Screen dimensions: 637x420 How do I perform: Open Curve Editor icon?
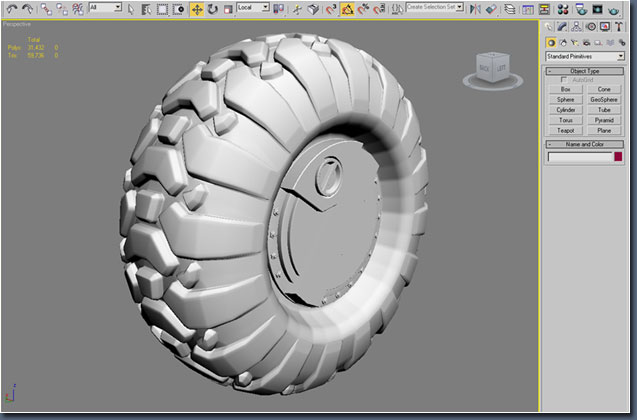click(528, 9)
